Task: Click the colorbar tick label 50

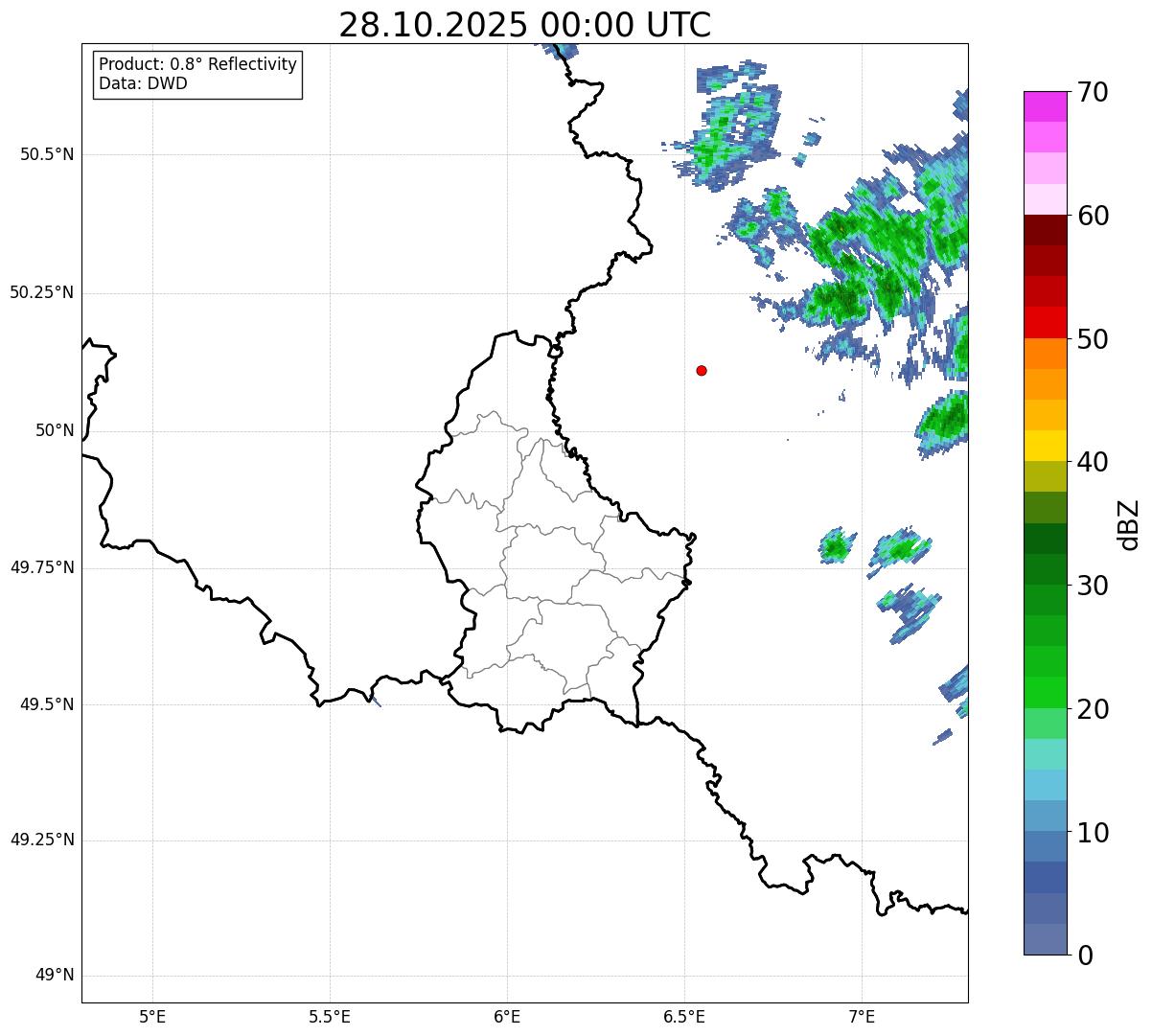Action: 1093,339
